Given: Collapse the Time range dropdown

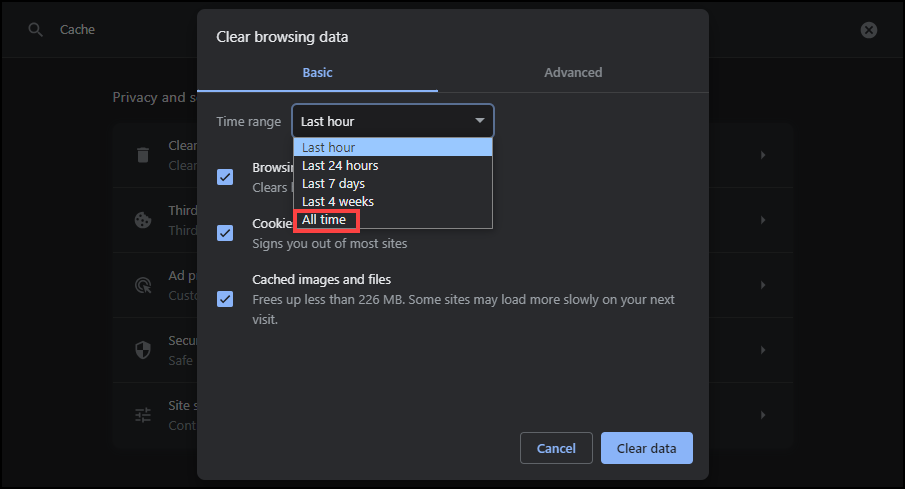Looking at the screenshot, I should (392, 121).
